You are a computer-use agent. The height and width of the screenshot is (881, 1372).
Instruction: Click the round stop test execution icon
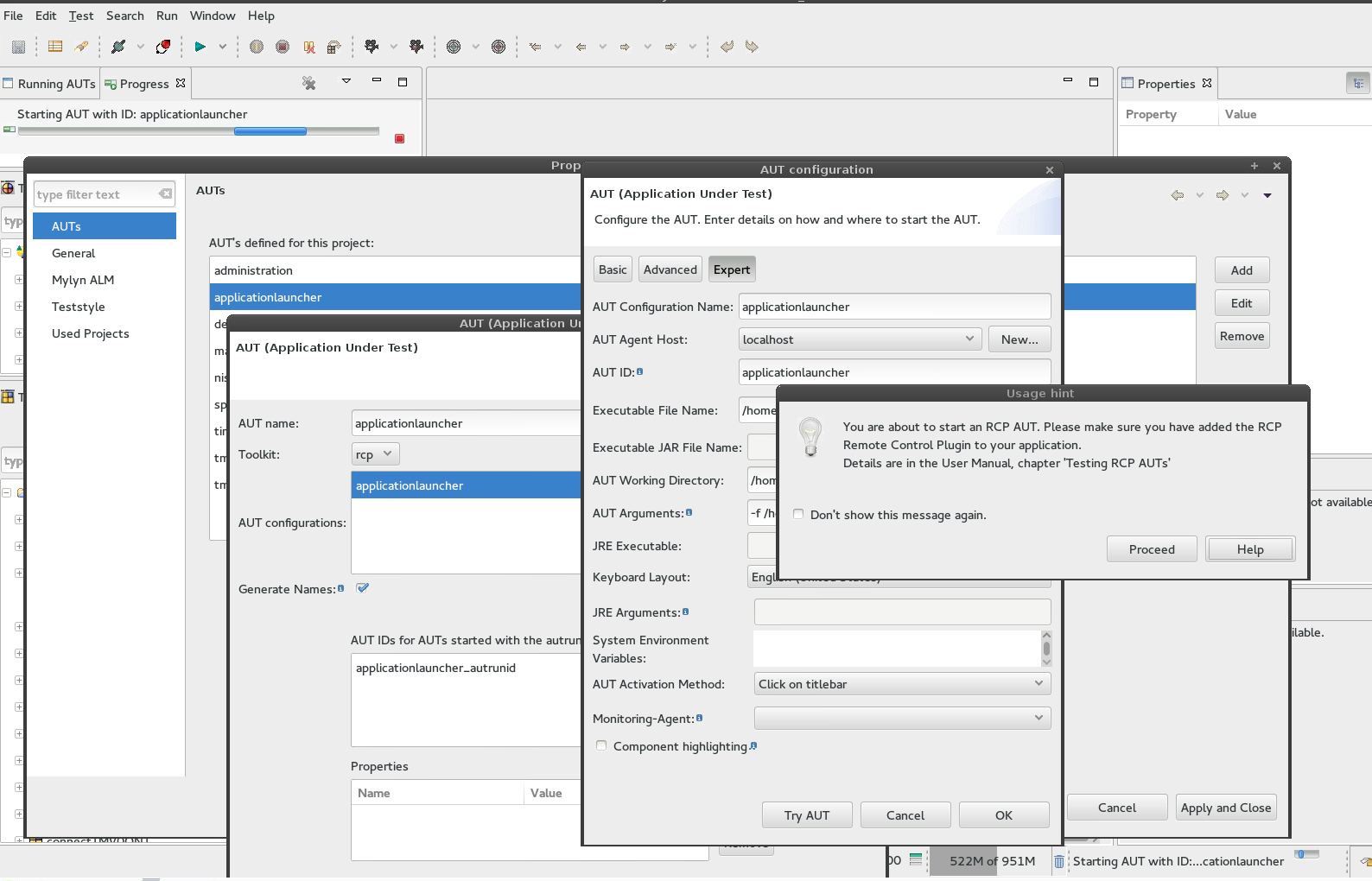283,47
